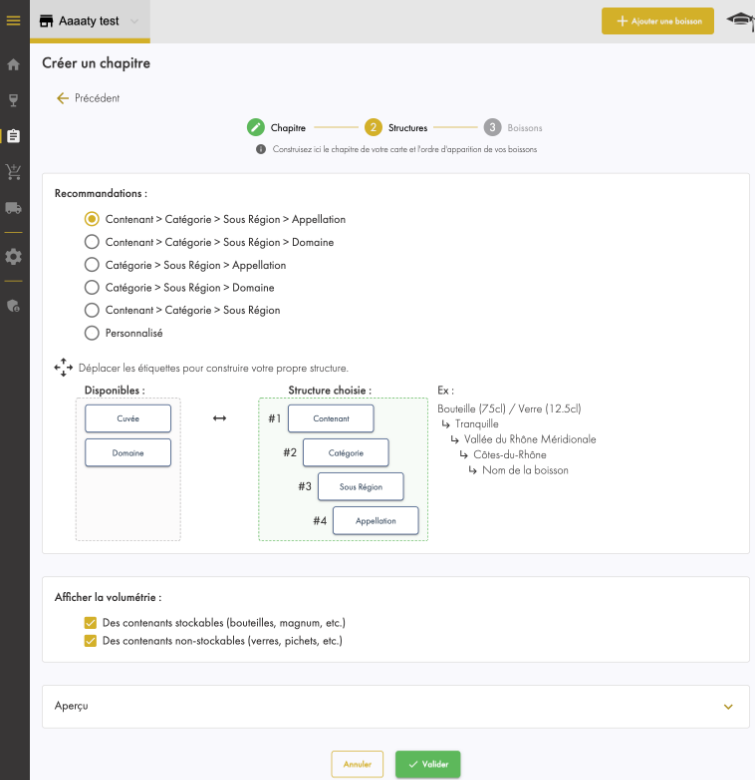Open the shopping cart sidebar icon
The width and height of the screenshot is (755, 780).
[13, 172]
